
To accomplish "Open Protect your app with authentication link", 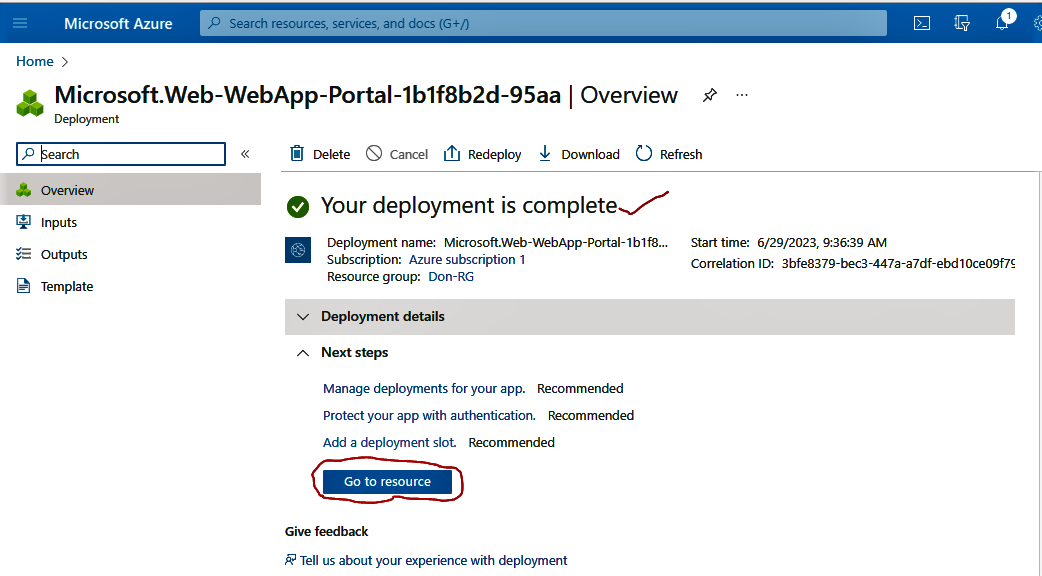I will pos(429,415).
